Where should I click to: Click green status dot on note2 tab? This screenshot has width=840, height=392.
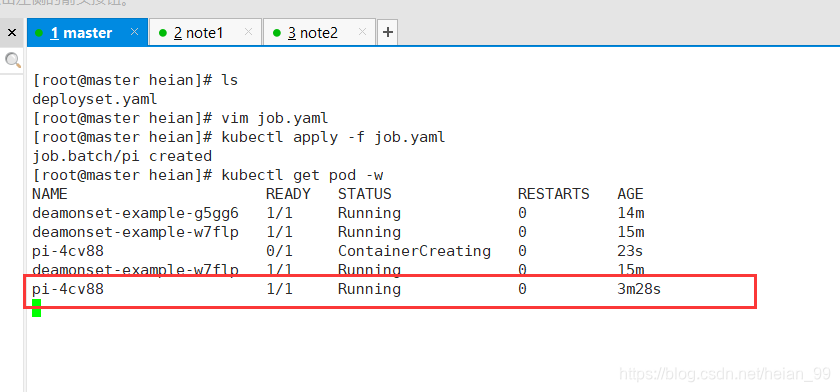point(277,33)
